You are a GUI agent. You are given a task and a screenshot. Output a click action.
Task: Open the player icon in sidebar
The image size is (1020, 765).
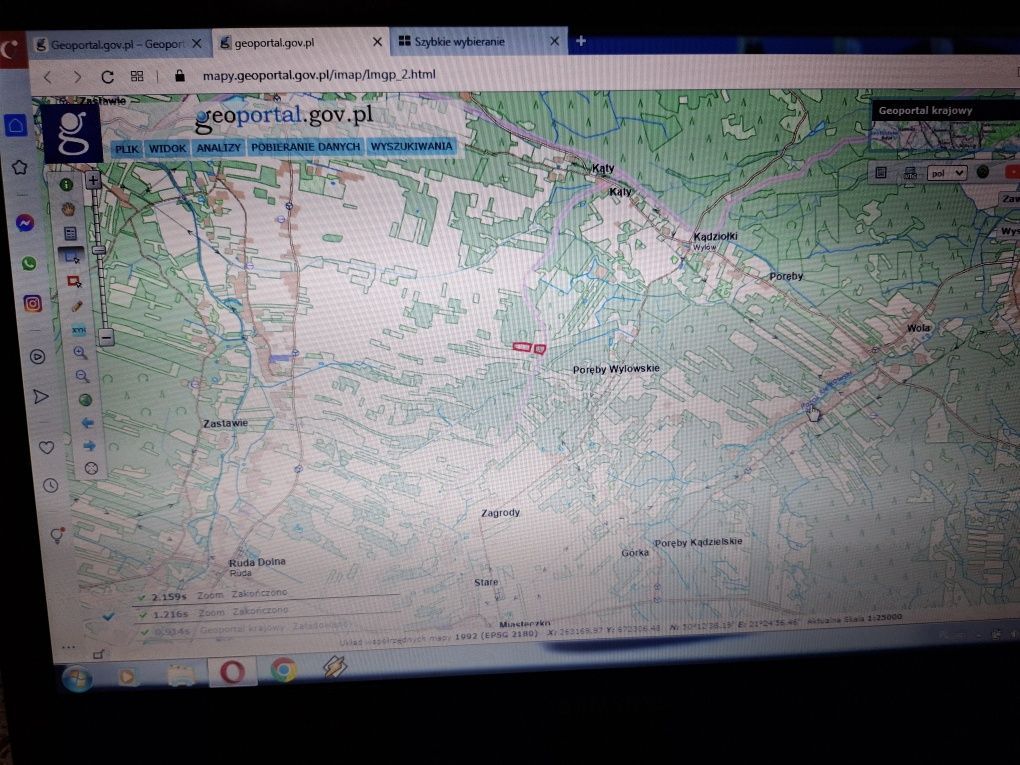pos(37,356)
